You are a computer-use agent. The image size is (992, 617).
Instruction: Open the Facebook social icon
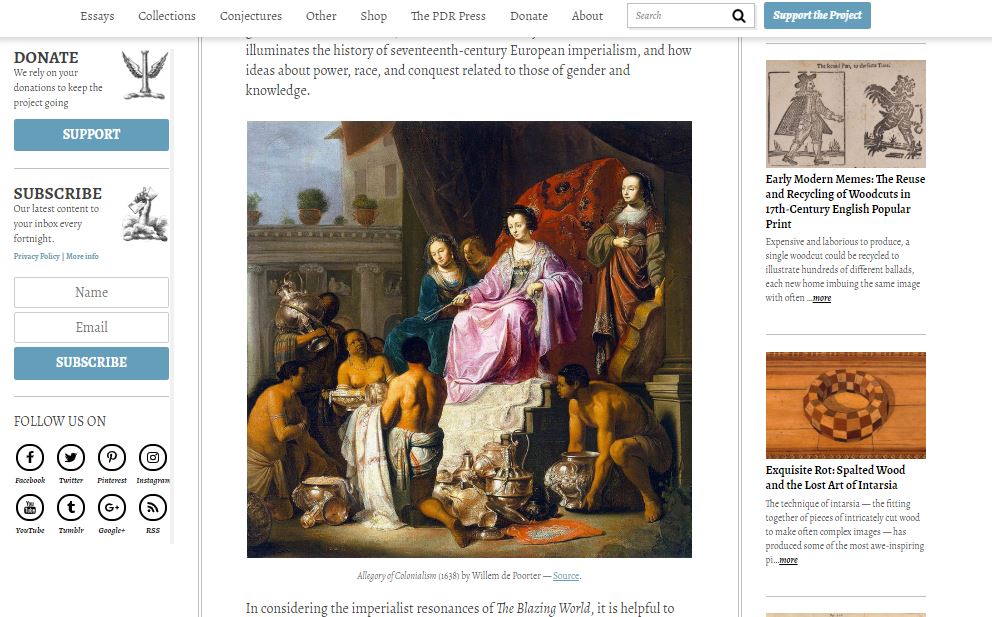tap(30, 457)
